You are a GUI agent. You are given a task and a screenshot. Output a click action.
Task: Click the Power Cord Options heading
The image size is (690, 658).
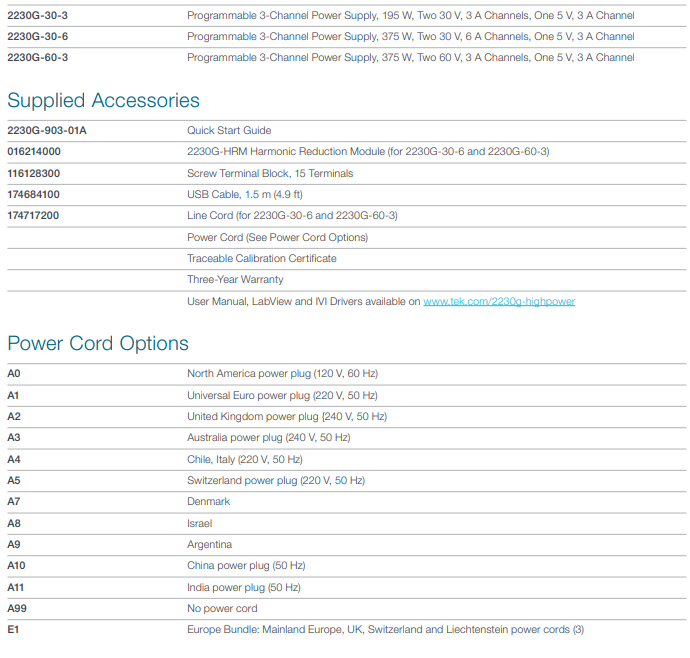(98, 344)
